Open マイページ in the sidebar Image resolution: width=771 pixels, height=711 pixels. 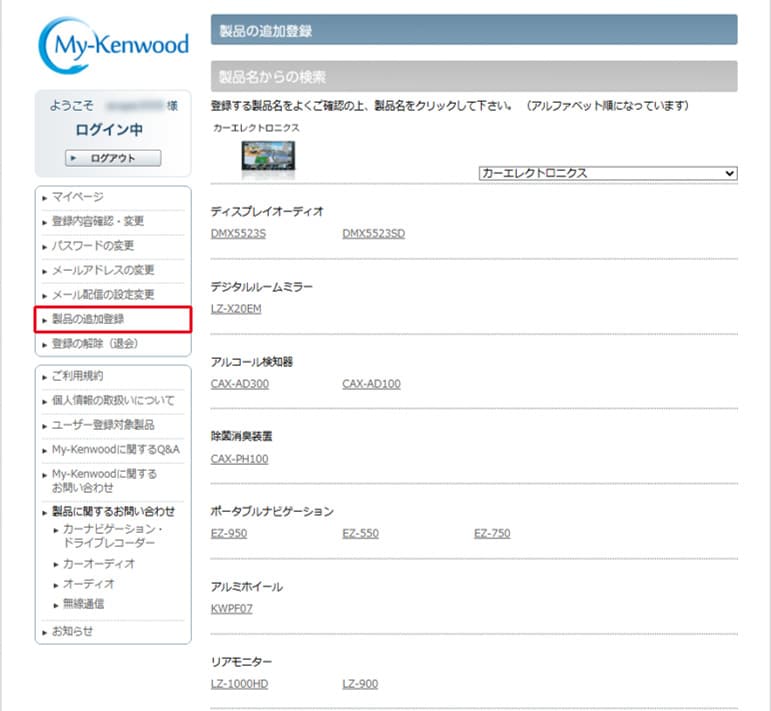tap(78, 197)
